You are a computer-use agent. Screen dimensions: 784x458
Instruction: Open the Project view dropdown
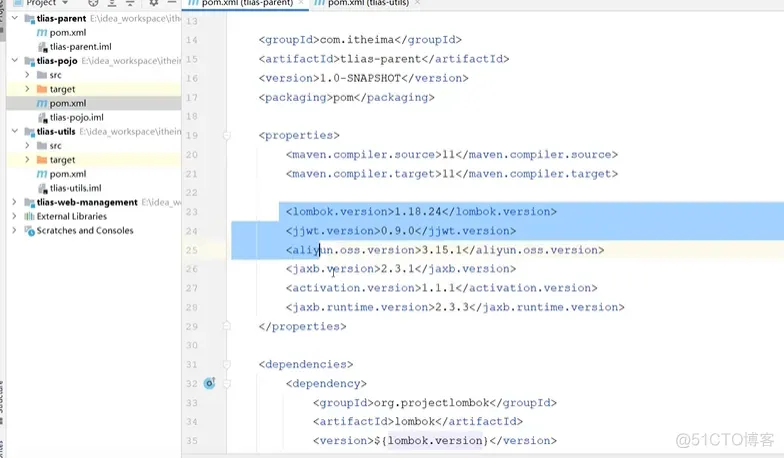tap(65, 2)
